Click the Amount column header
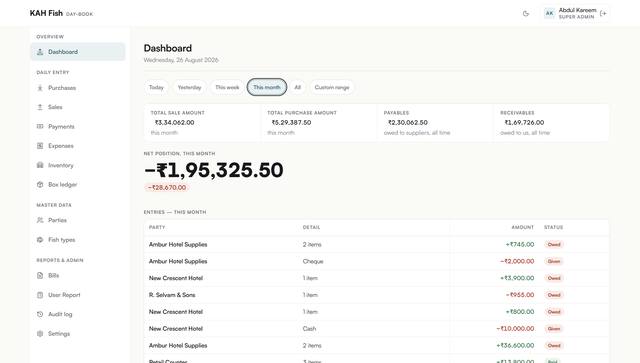This screenshot has height=363, width=640. tap(522, 227)
